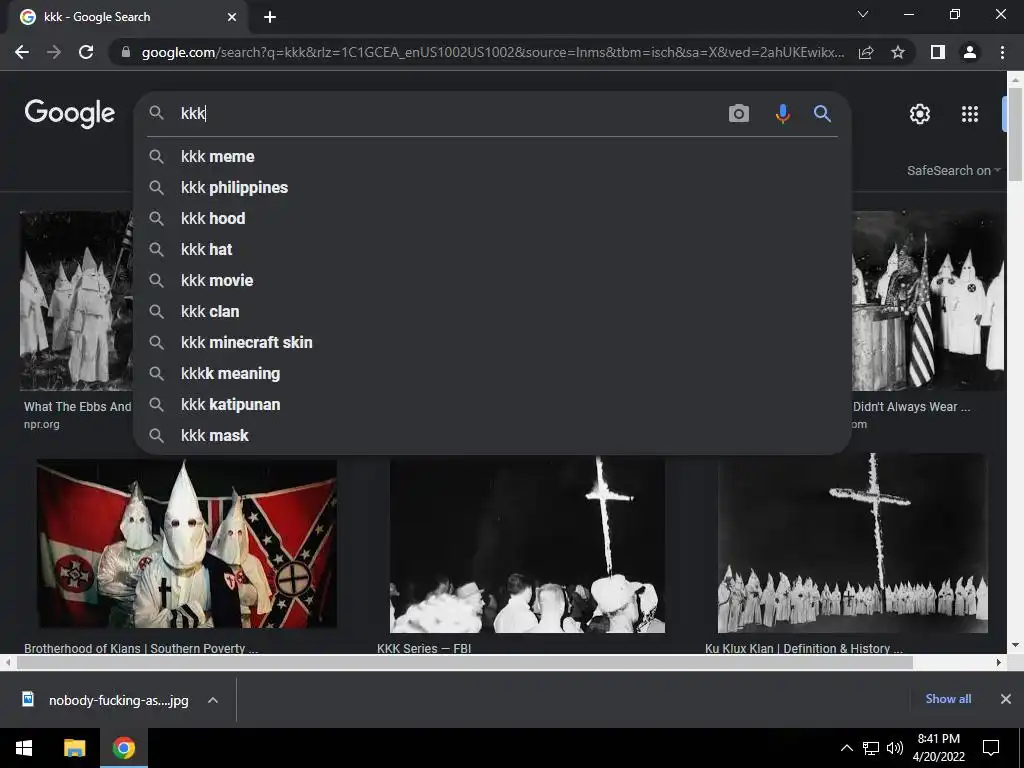Click the volume speaker tray icon
Screen dimensions: 1024x768
[895, 748]
